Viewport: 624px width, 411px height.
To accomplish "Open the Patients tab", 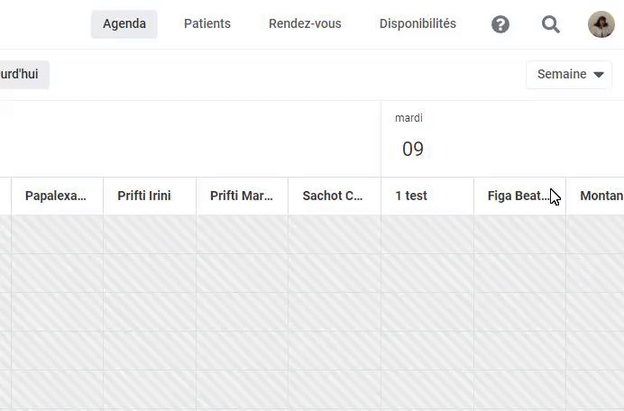I will click(x=207, y=24).
